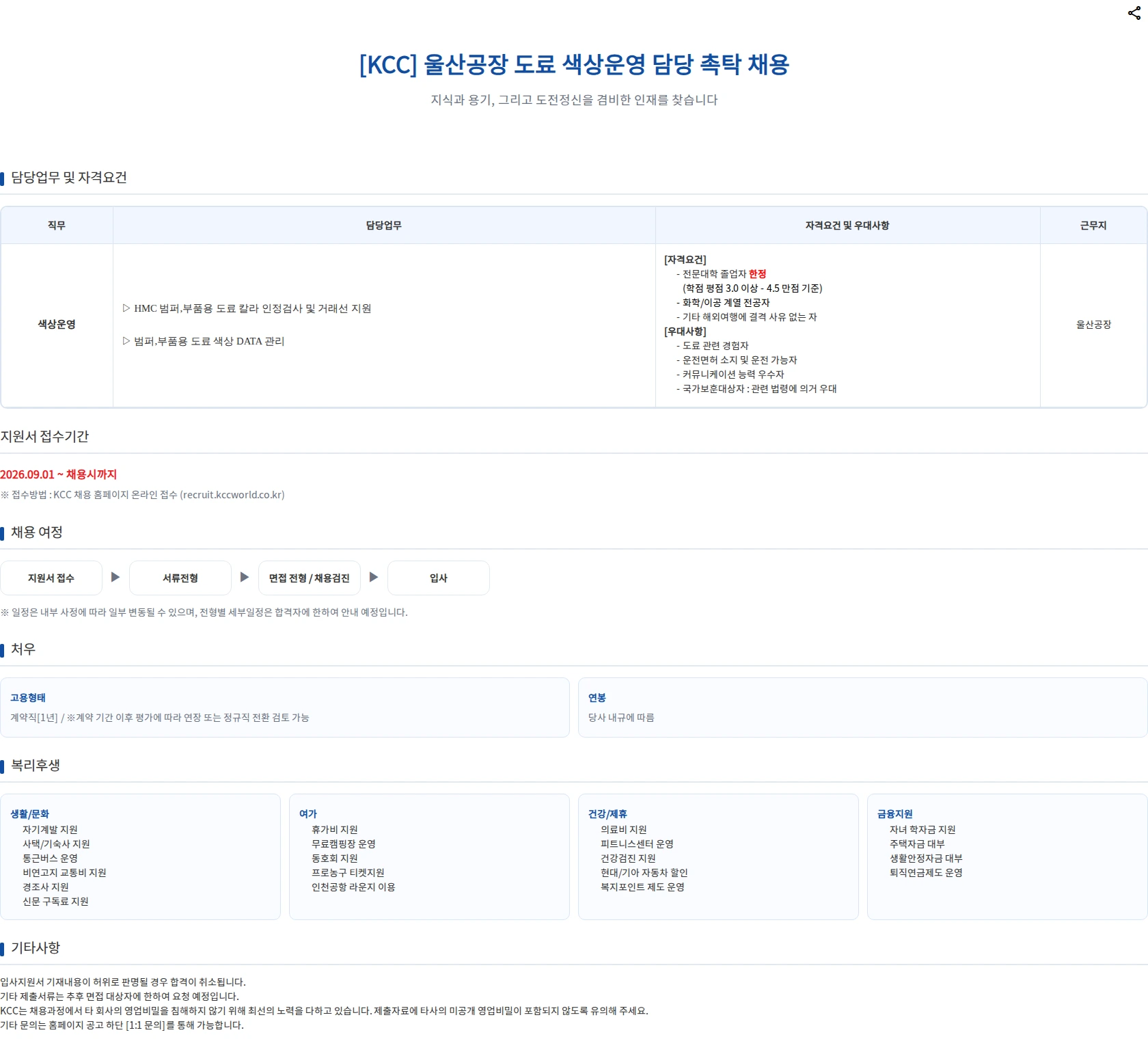
Task: Click 당사 내규에 따름
Action: click(621, 718)
